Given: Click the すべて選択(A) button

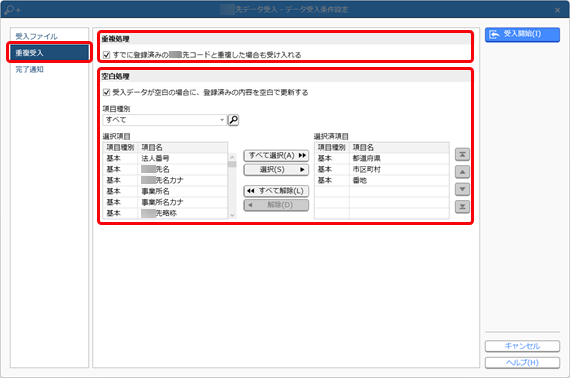Looking at the screenshot, I should [276, 156].
